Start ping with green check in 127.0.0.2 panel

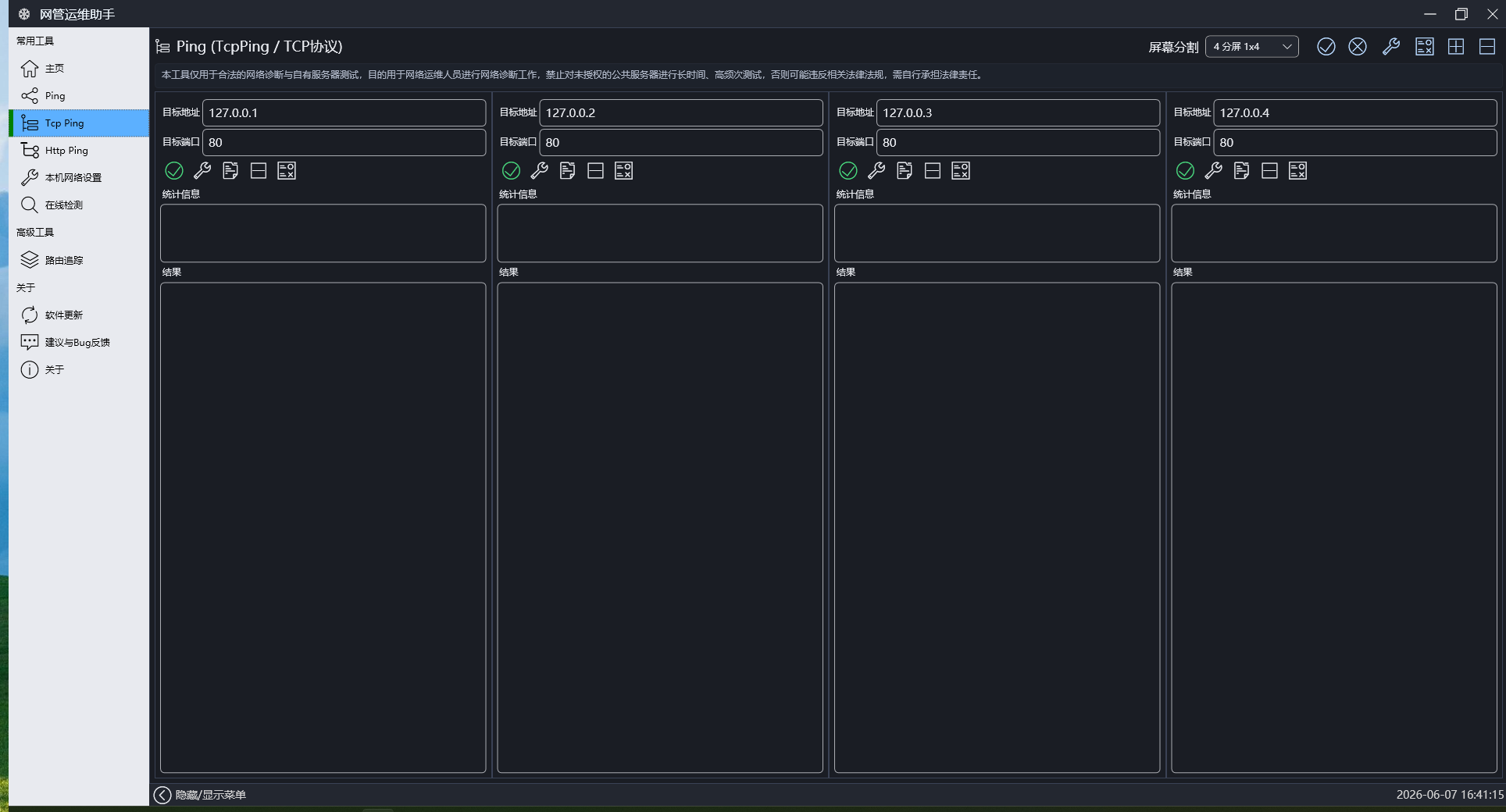(x=511, y=170)
